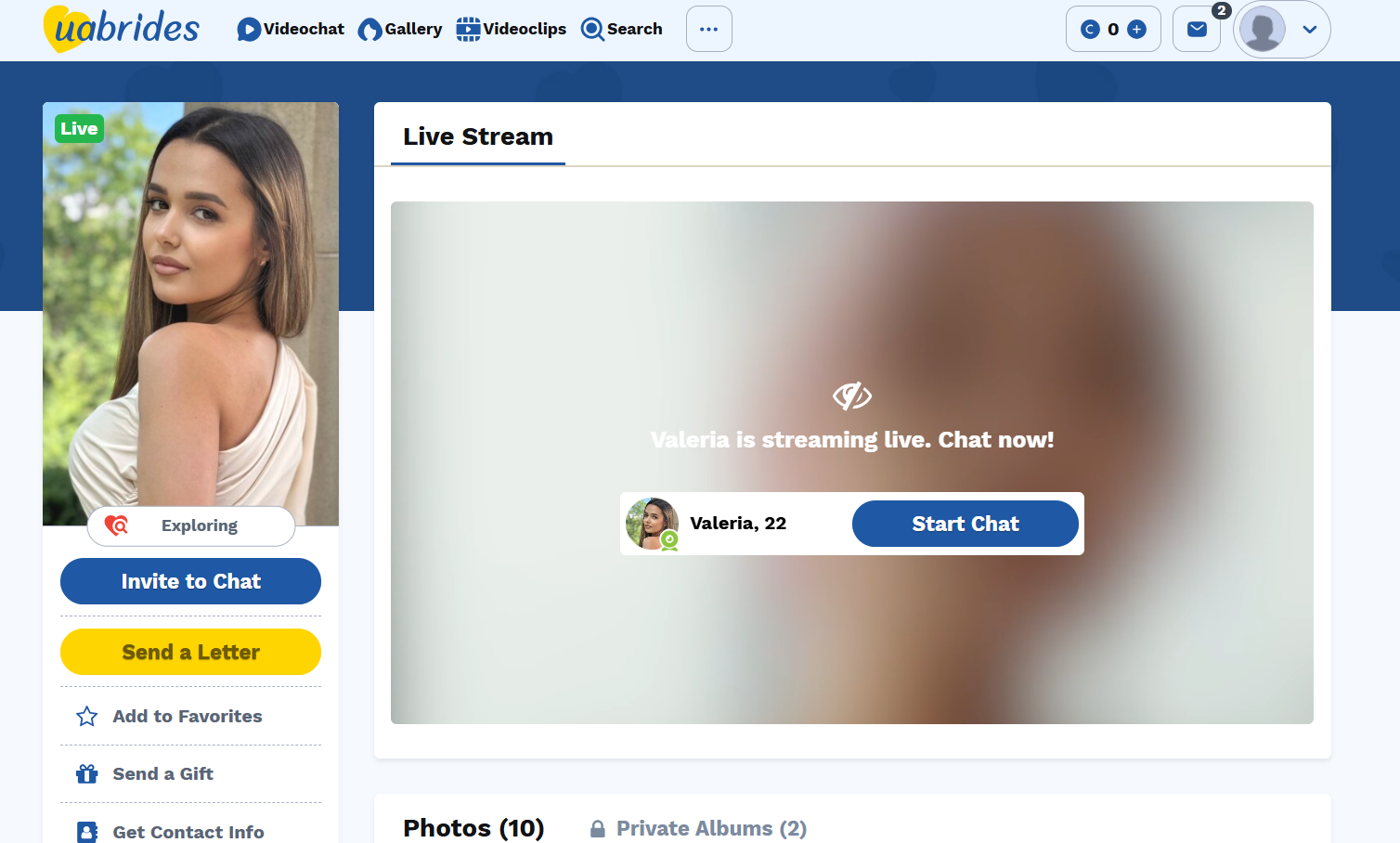Viewport: 1400px width, 843px height.
Task: Click the Send a Gift icon
Action: 87,774
